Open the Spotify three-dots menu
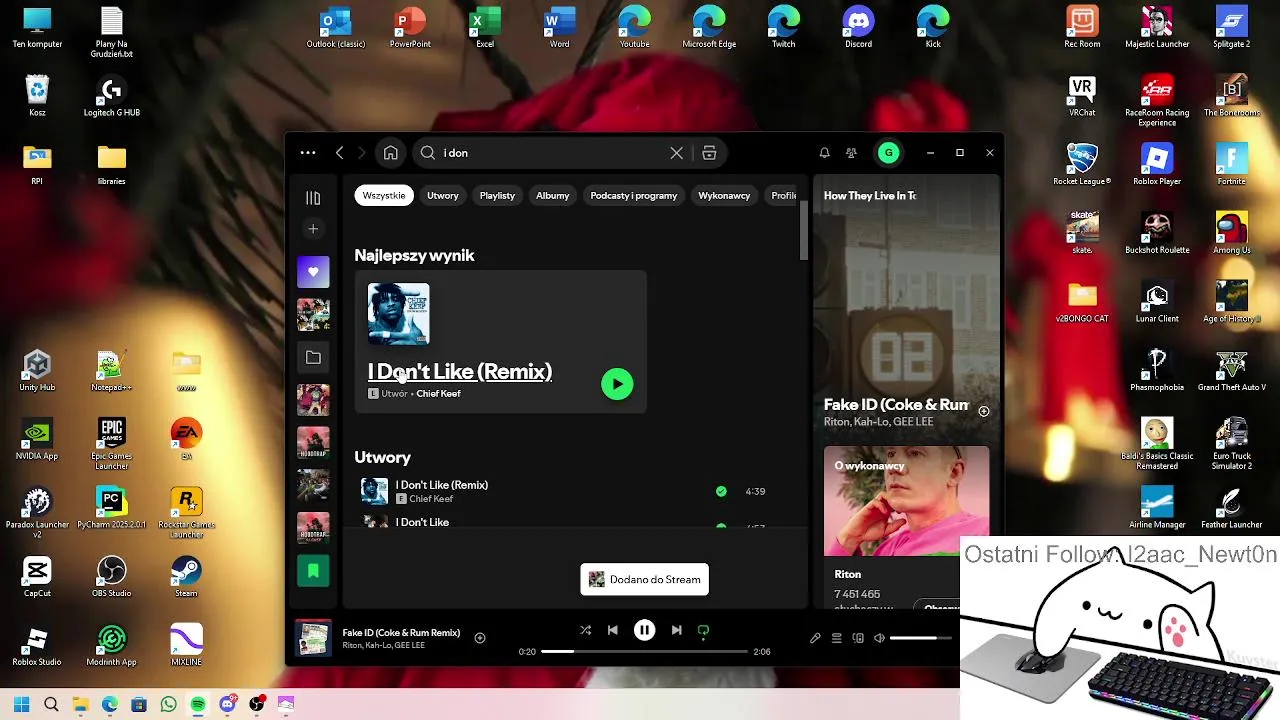Viewport: 1280px width, 720px height. (308, 153)
